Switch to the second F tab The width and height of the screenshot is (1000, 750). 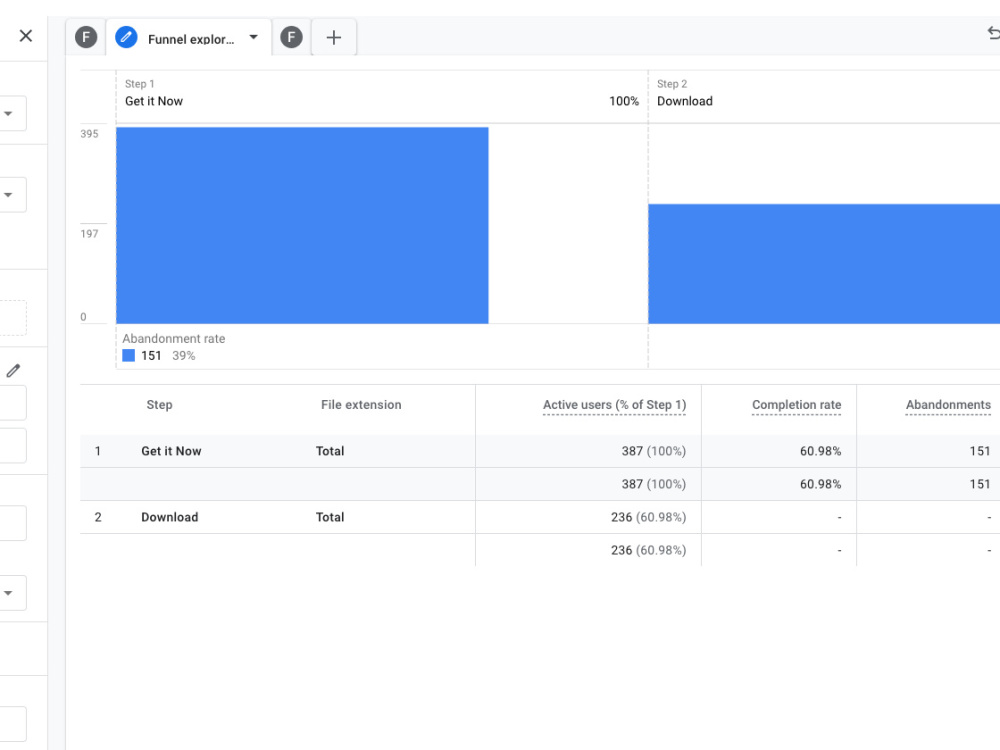(291, 37)
